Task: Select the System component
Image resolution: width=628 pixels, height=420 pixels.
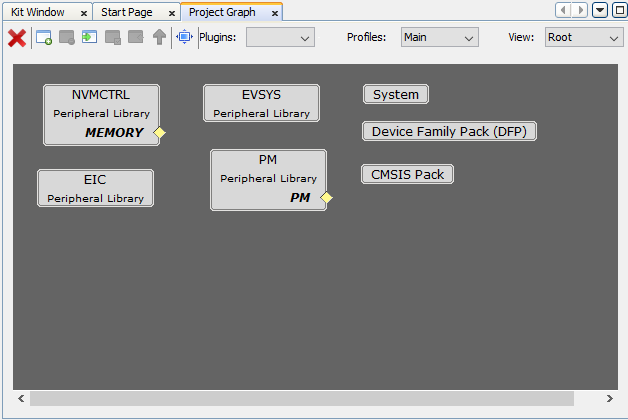Action: 395,94
